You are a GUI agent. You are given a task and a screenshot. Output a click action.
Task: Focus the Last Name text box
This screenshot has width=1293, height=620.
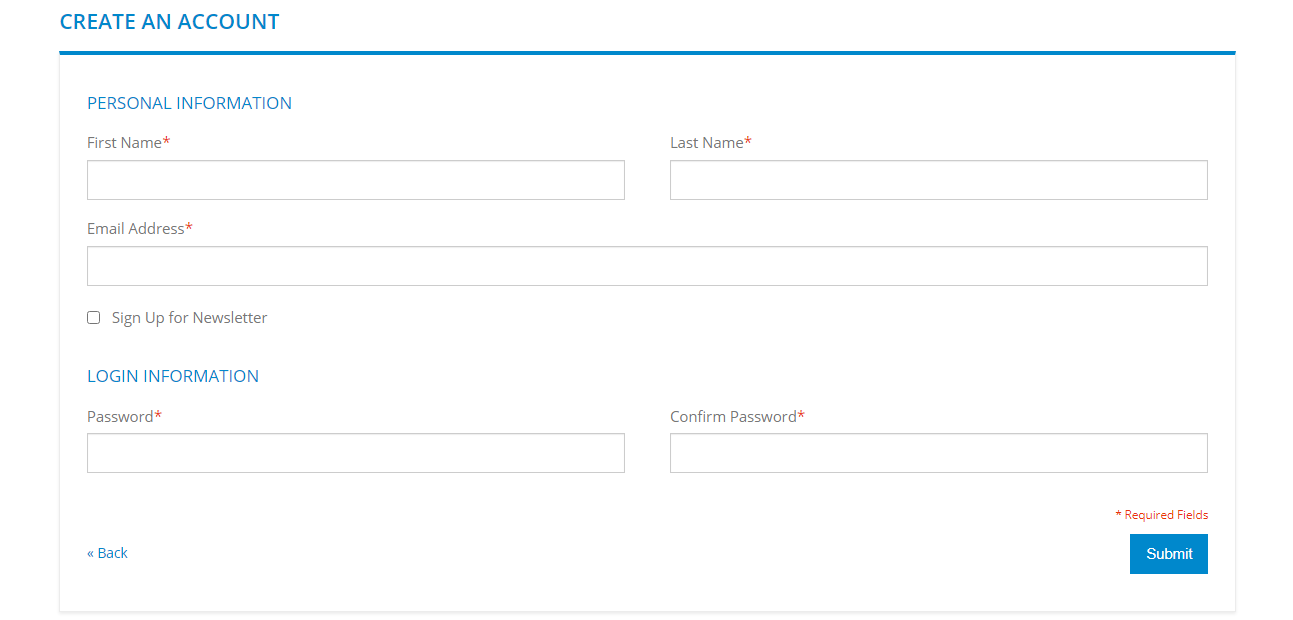coord(938,180)
